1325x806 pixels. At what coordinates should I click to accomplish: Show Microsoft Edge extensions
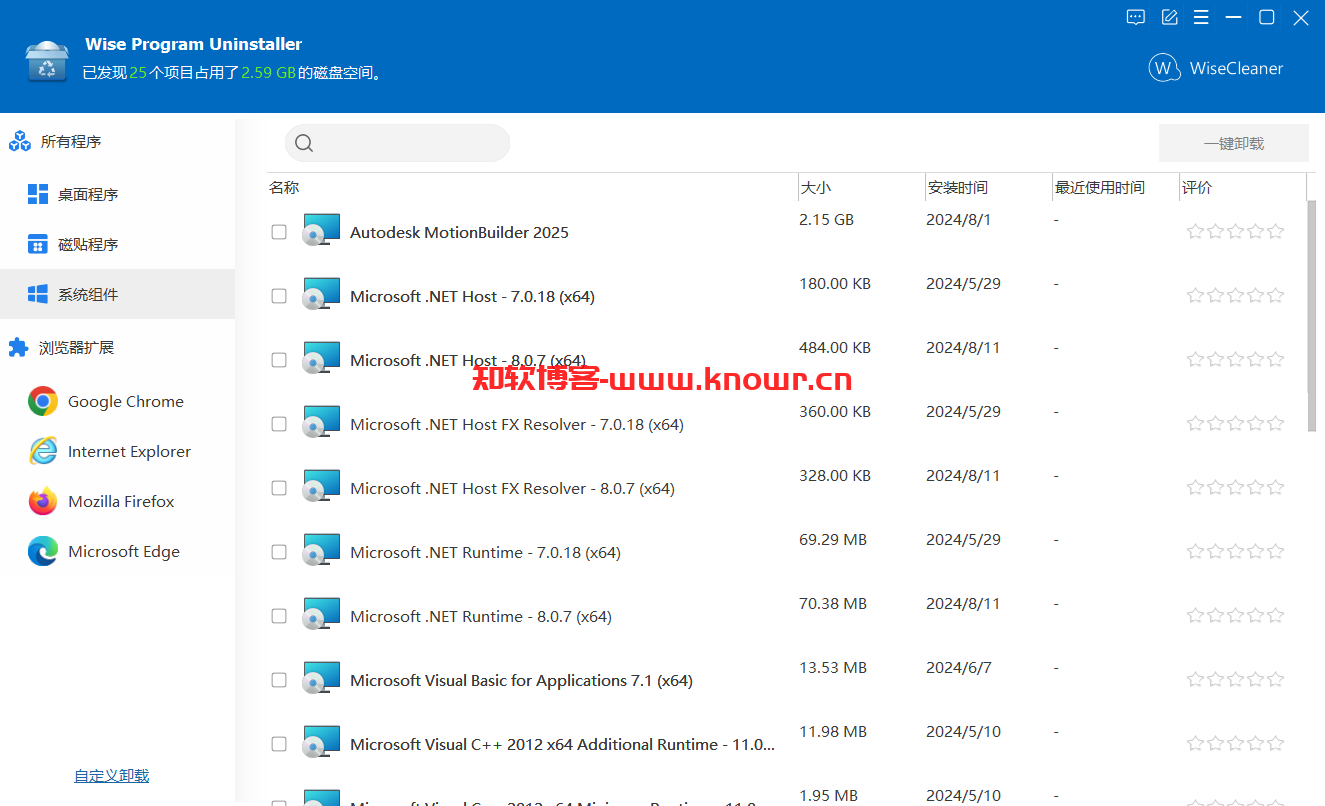point(117,552)
